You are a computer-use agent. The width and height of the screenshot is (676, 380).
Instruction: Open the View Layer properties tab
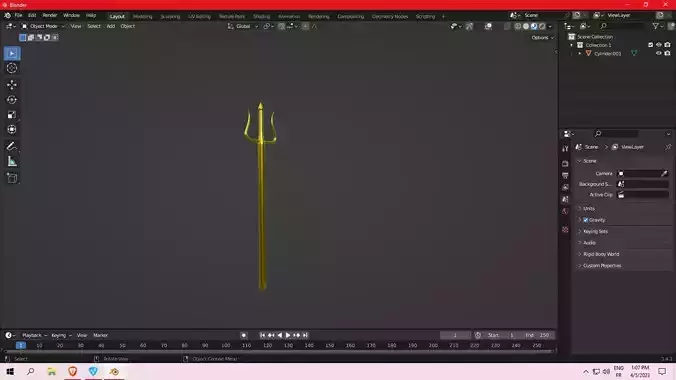565,187
